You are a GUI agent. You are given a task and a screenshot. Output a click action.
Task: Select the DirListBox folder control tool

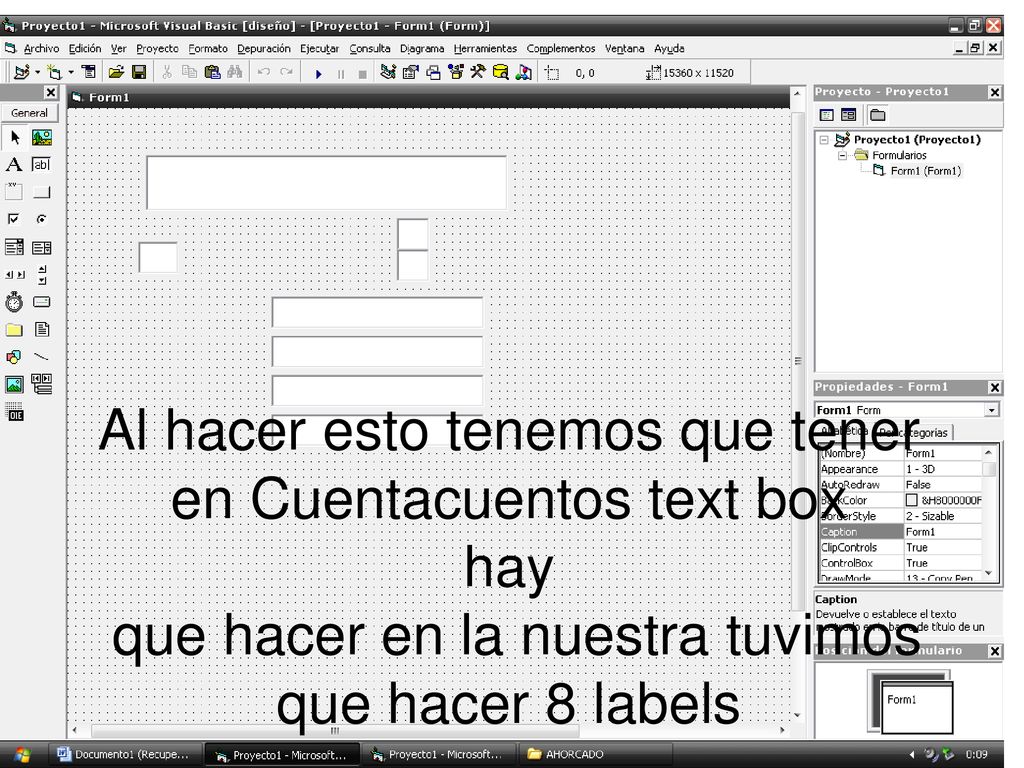coord(14,329)
